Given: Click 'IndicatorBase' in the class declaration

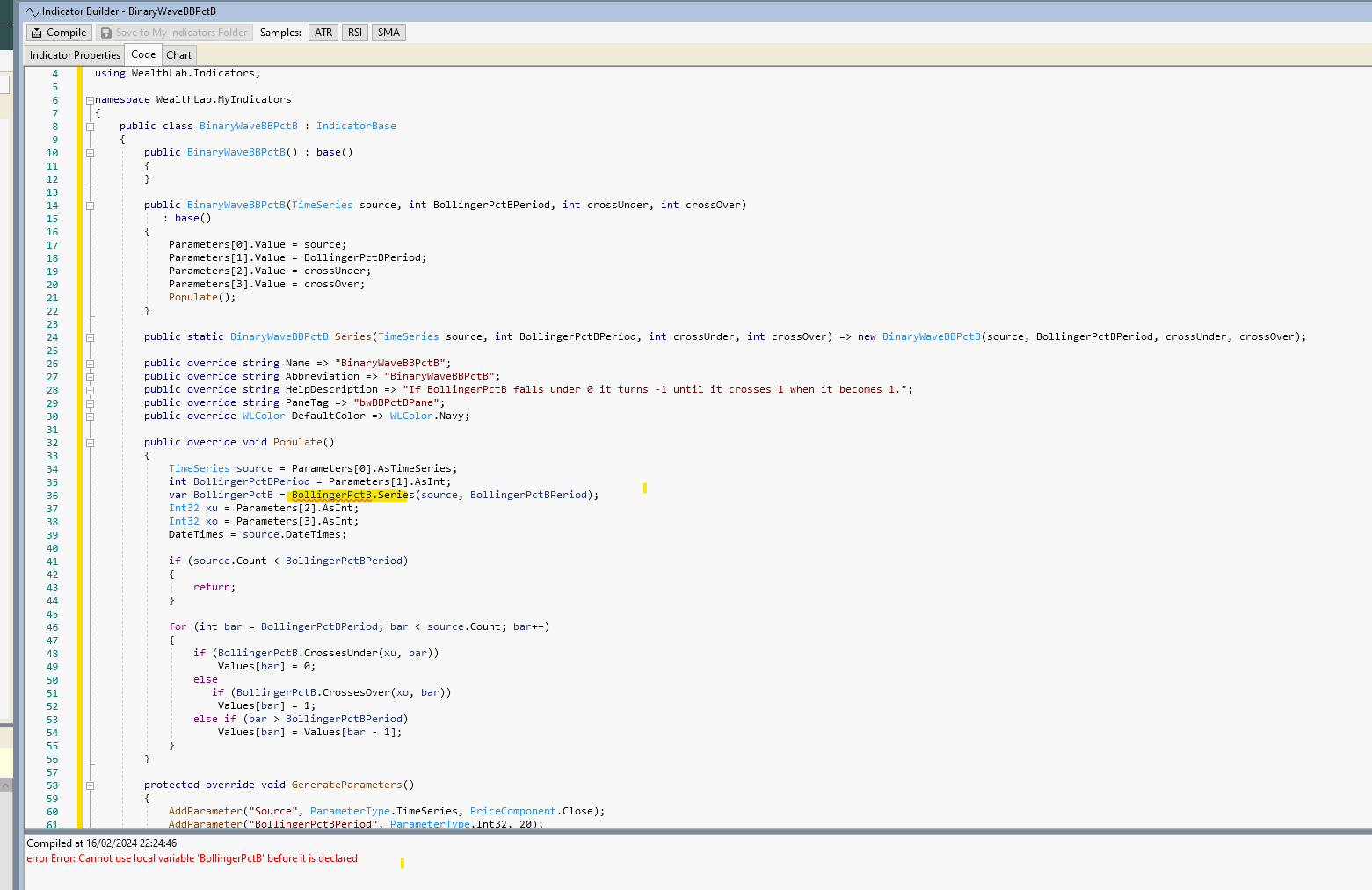Looking at the screenshot, I should pyautogui.click(x=356, y=126).
